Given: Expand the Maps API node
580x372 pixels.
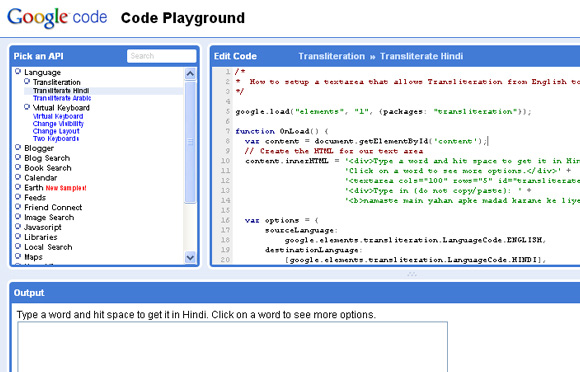Looking at the screenshot, I should [18, 256].
